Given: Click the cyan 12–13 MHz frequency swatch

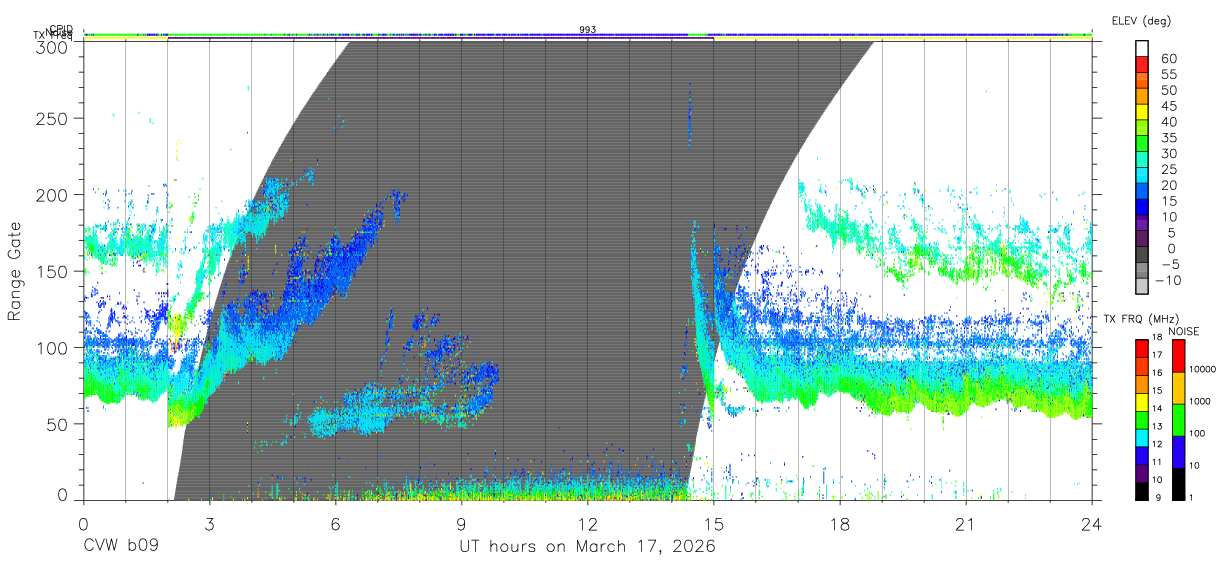Looking at the screenshot, I should [x=1142, y=437].
